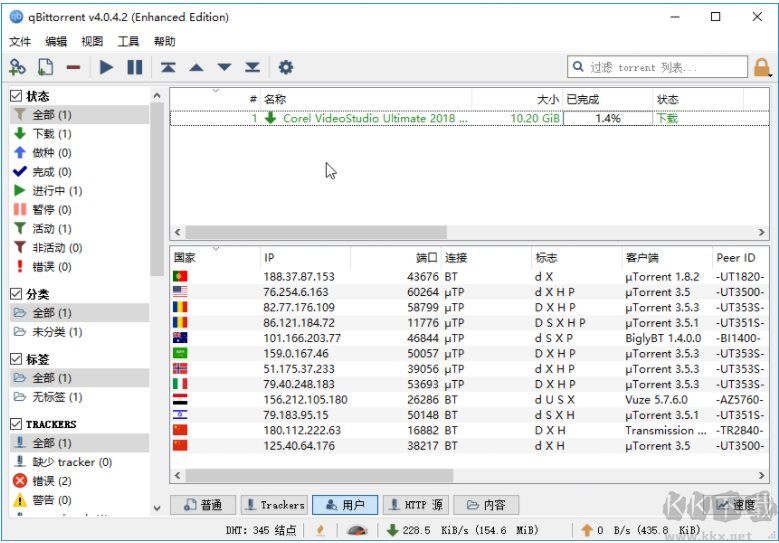Toggle the 分类 checkbox in sidebar
This screenshot has height=543, width=779.
(16, 294)
